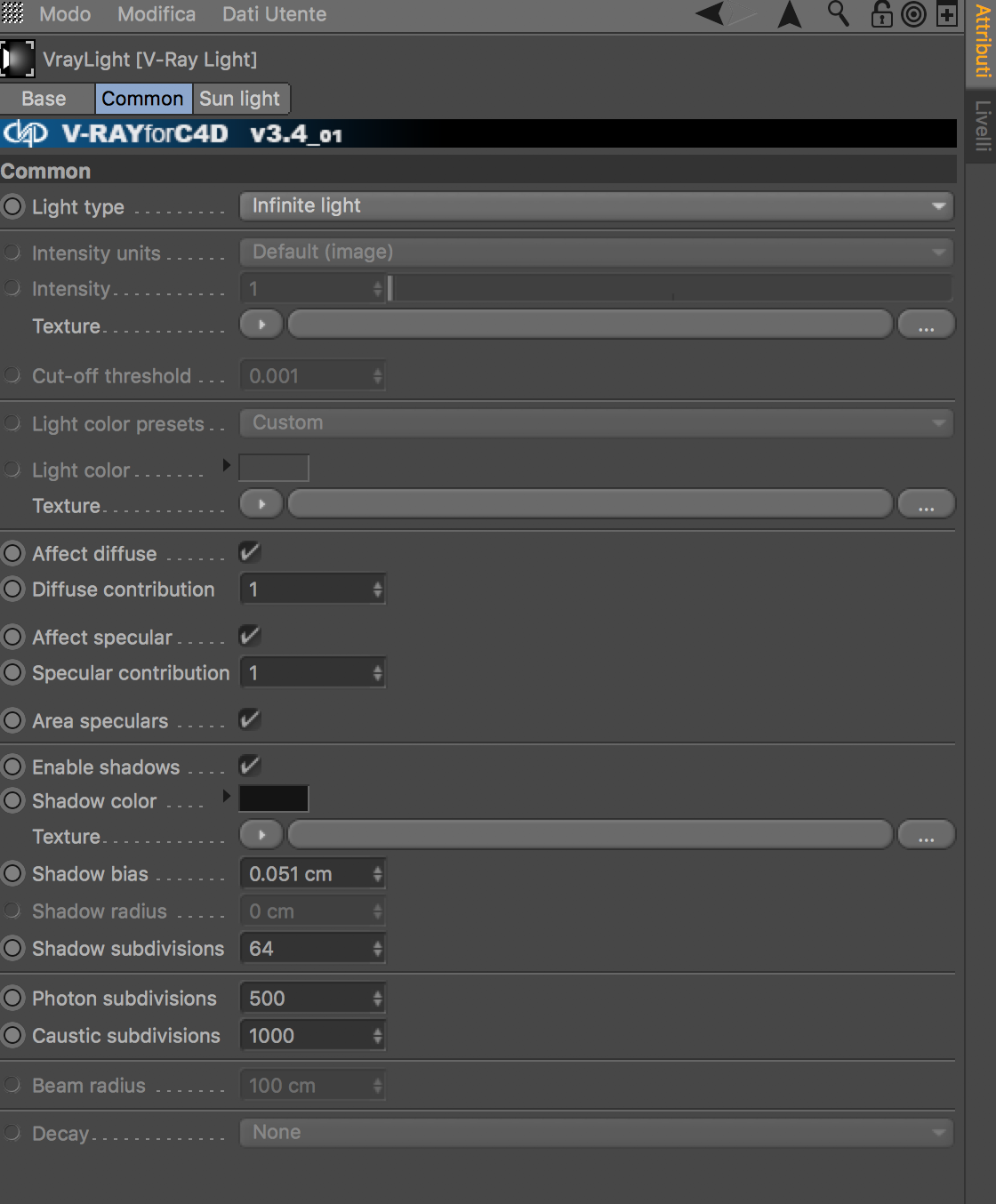Click the Intensity slider track
This screenshot has width=996, height=1204.
pos(670,288)
